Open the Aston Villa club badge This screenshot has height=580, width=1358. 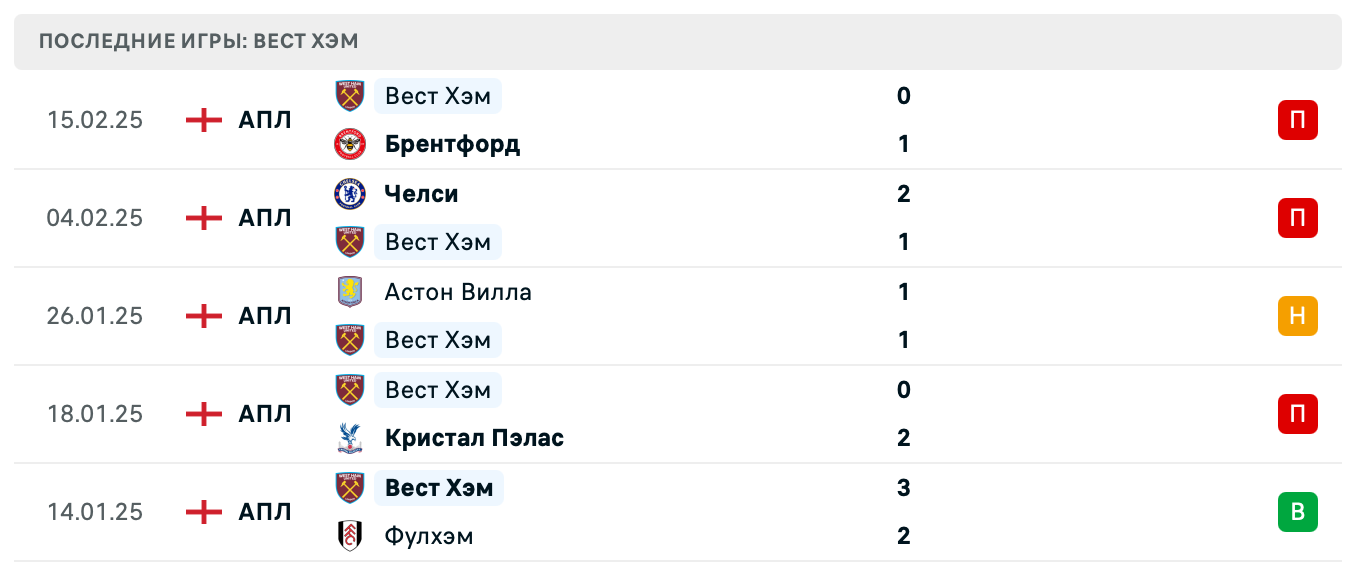coord(349,292)
